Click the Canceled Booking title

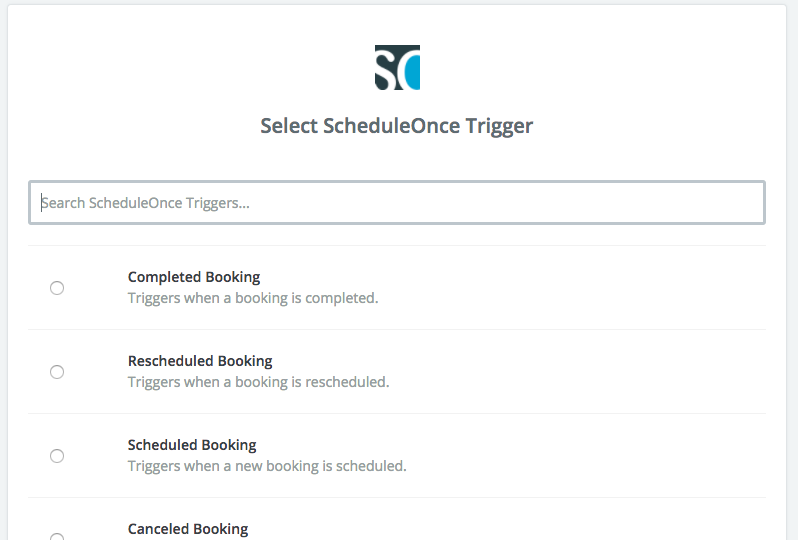[x=188, y=529]
